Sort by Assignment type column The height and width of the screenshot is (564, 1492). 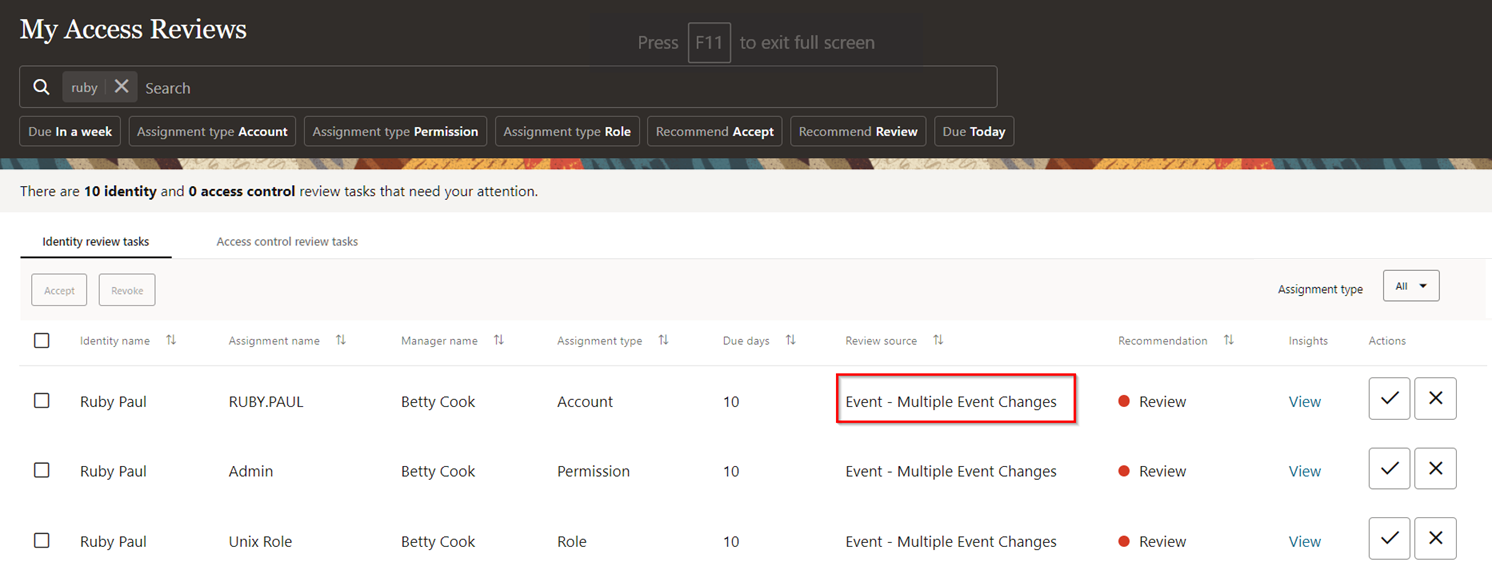click(663, 341)
